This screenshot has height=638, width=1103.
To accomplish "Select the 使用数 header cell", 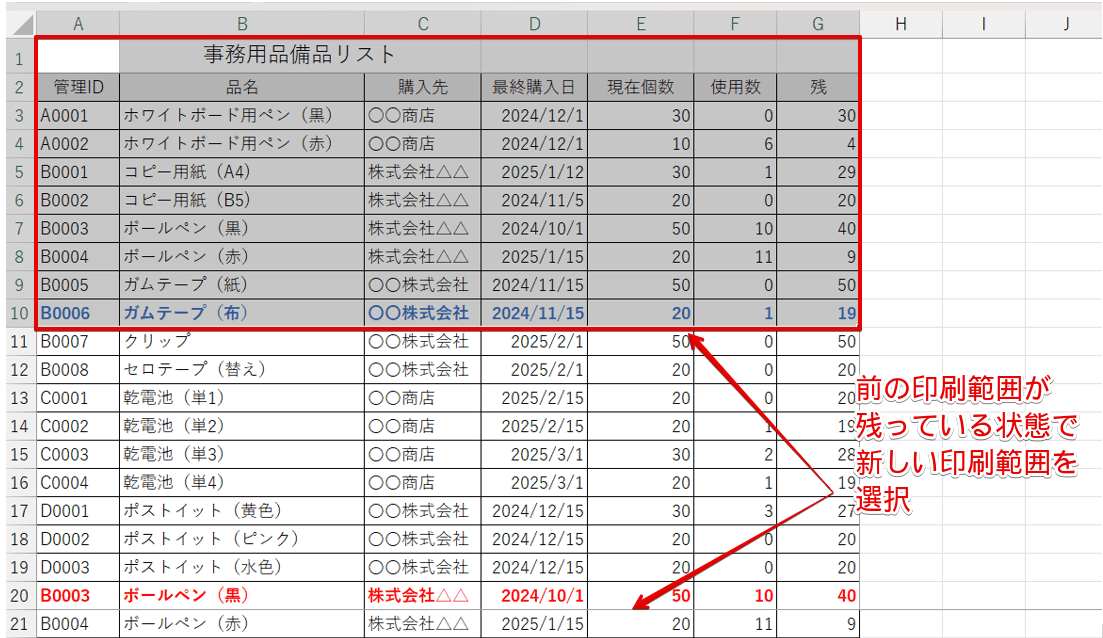I will 735,86.
